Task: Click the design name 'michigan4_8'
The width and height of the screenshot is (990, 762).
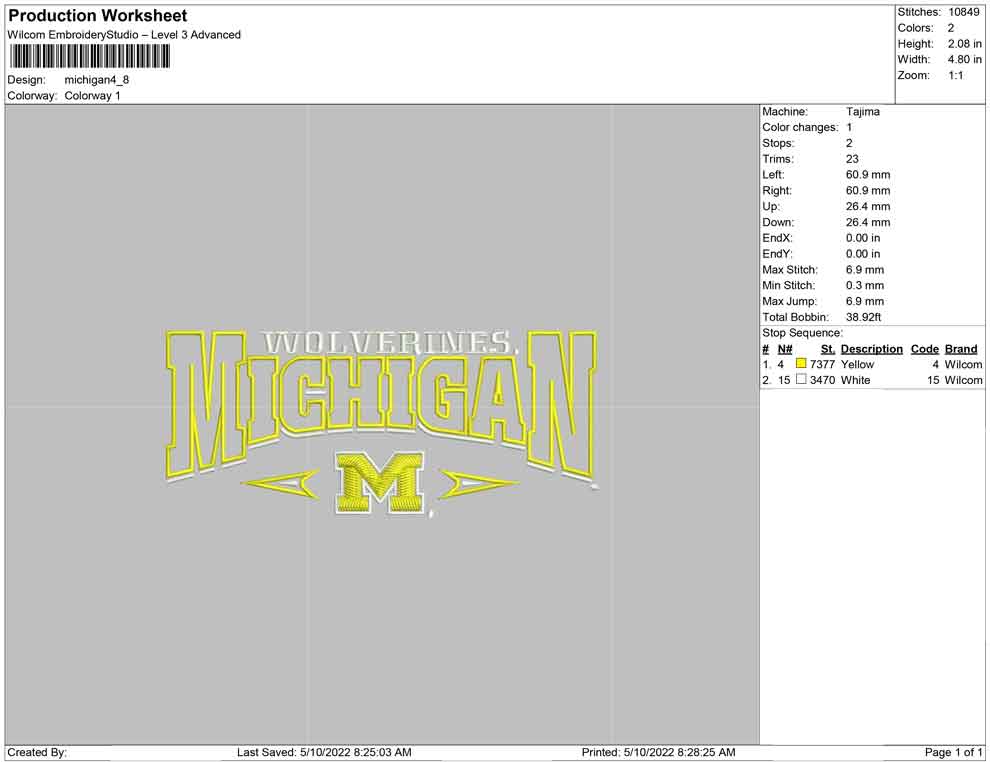Action: (x=97, y=80)
